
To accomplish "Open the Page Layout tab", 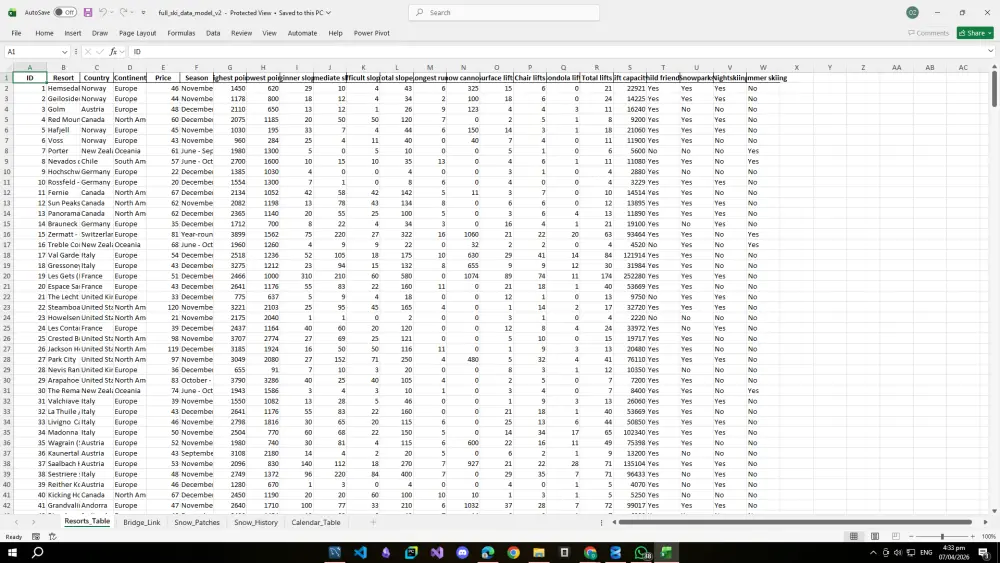I will coord(137,33).
